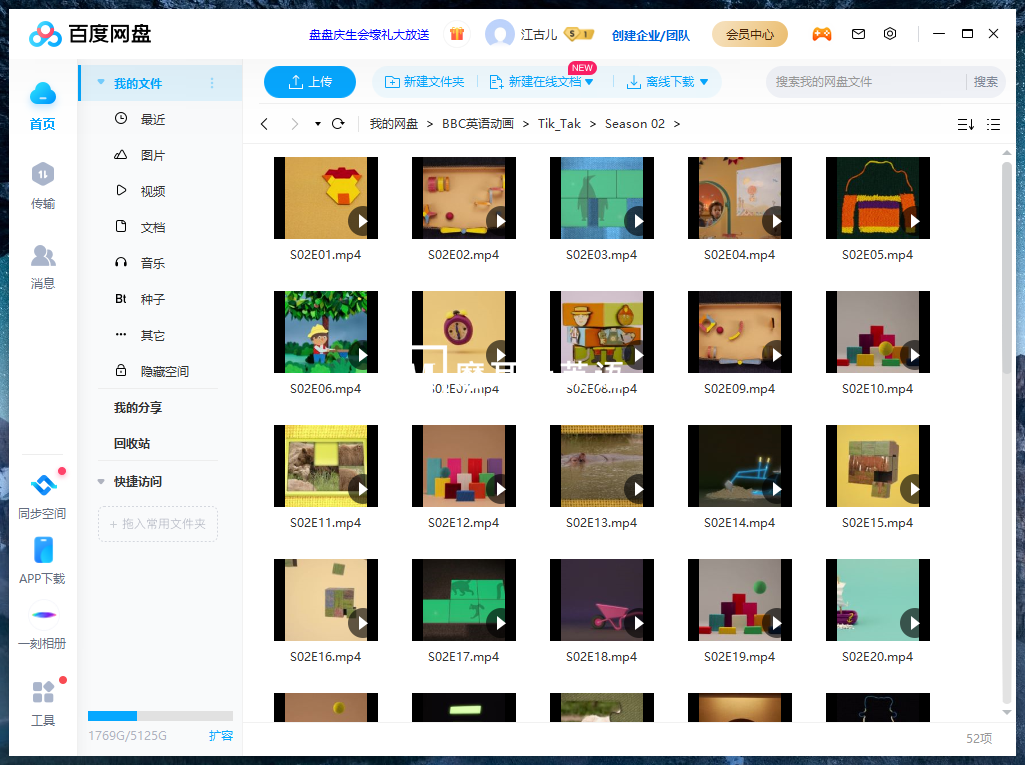The image size is (1025, 765).
Task: Open 消息 (Messages) from the sidebar
Action: (x=43, y=265)
